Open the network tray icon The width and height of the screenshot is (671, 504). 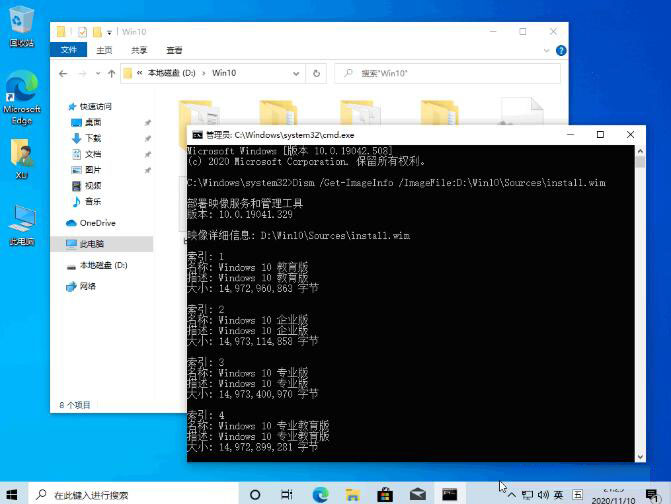(x=527, y=495)
